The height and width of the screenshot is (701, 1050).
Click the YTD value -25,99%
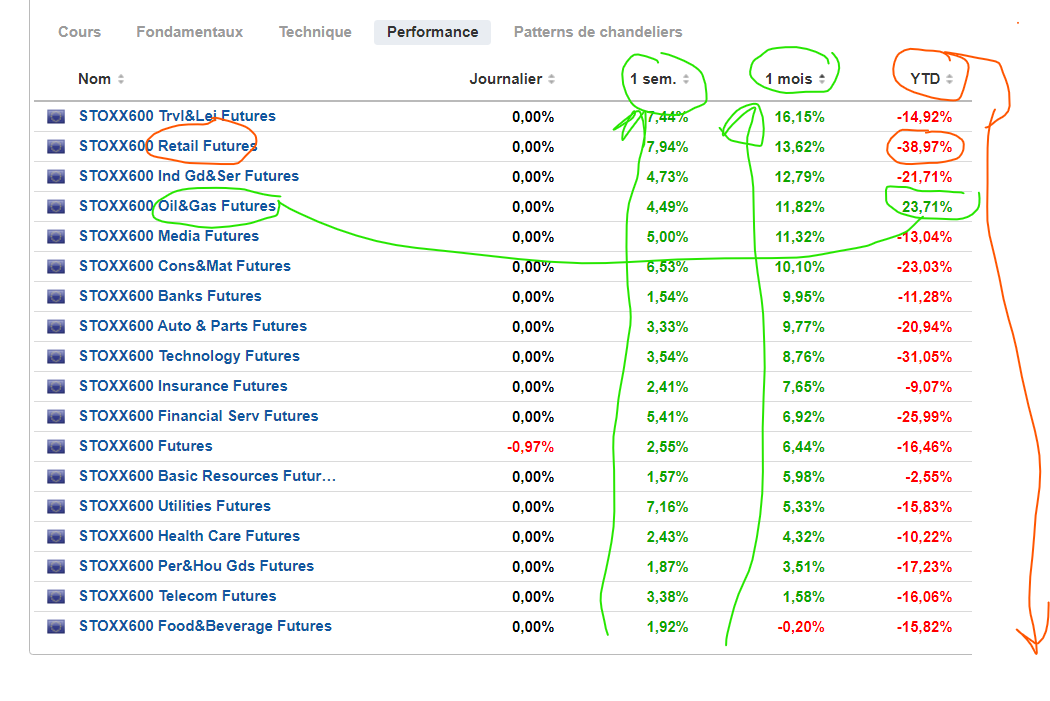coord(924,417)
